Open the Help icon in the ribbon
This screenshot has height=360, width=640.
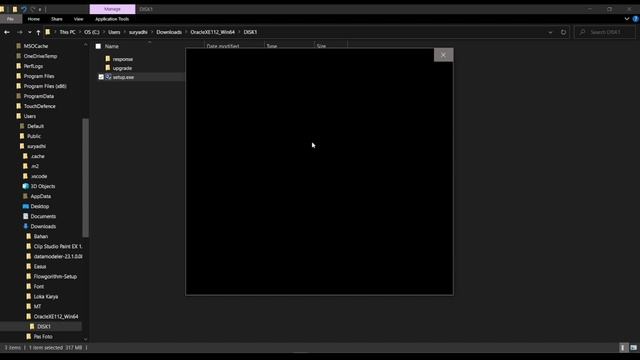[636, 19]
